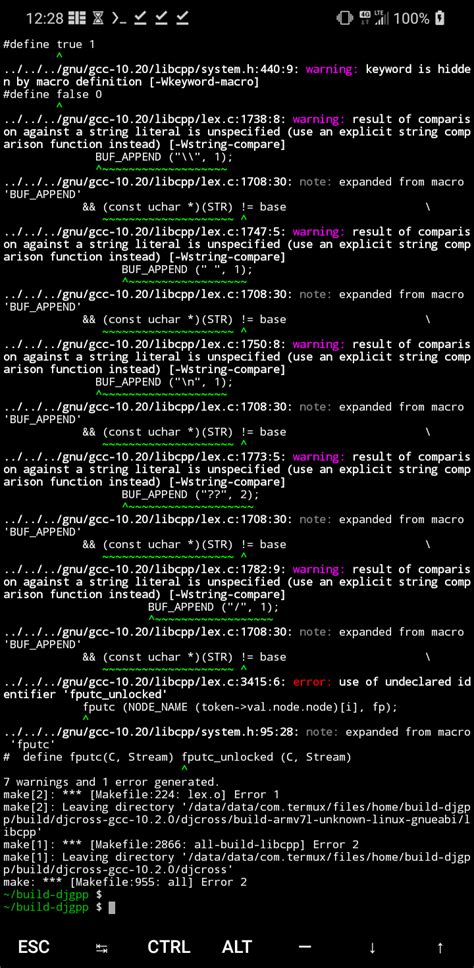474x968 pixels.
Task: Toggle the CTRL modifier key
Action: (169, 947)
